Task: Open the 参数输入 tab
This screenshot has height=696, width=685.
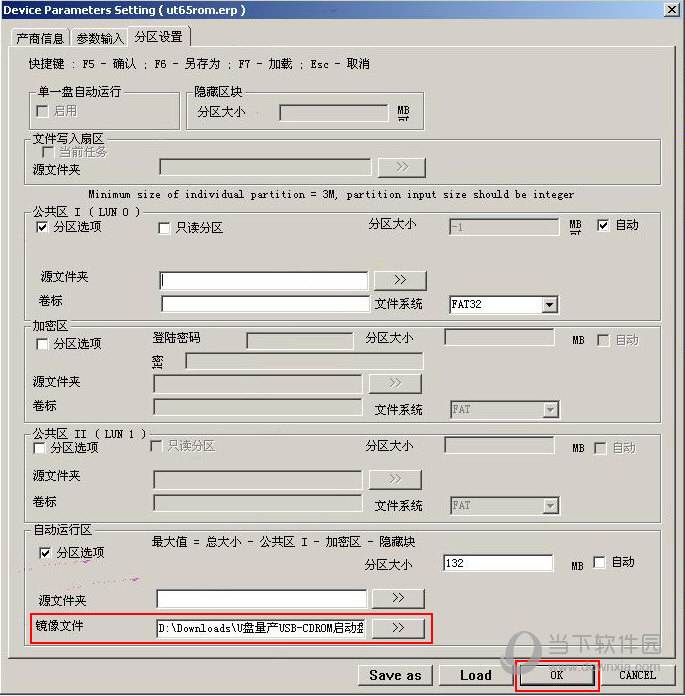Action: coord(99,39)
